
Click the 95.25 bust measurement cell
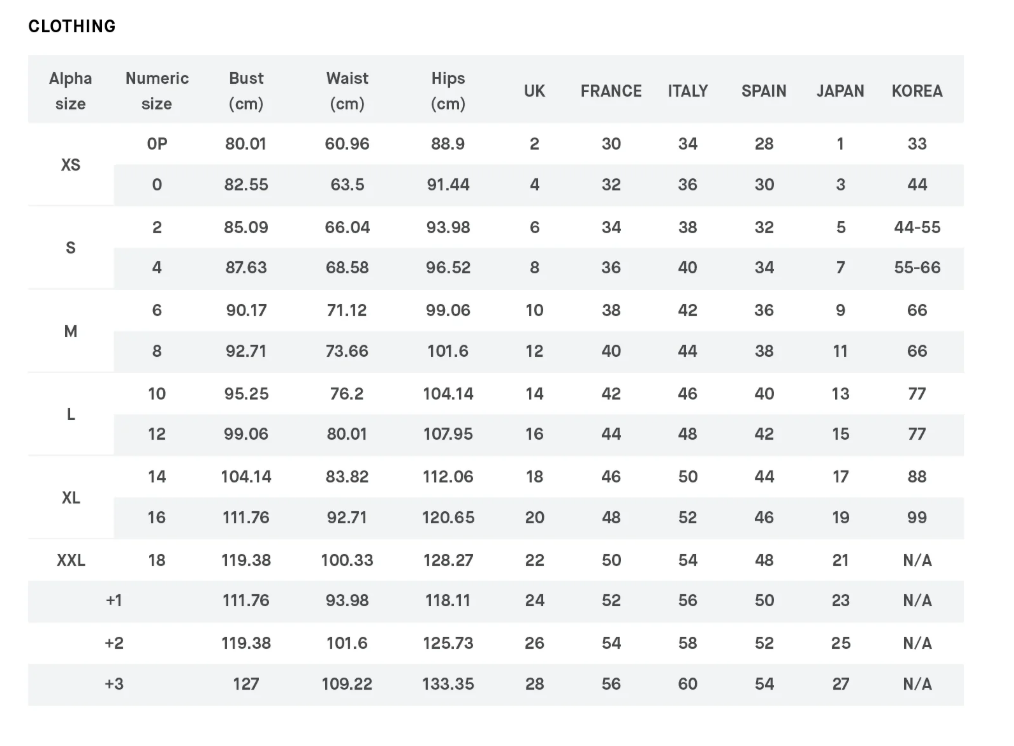(x=246, y=394)
